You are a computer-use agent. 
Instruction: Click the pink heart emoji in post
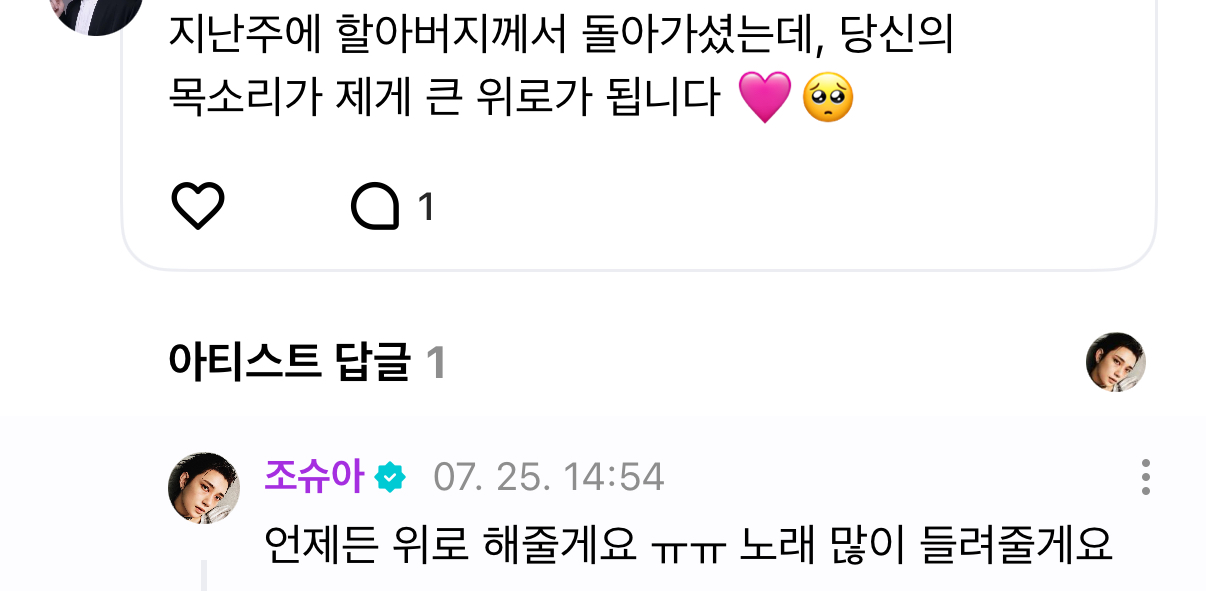(x=764, y=97)
